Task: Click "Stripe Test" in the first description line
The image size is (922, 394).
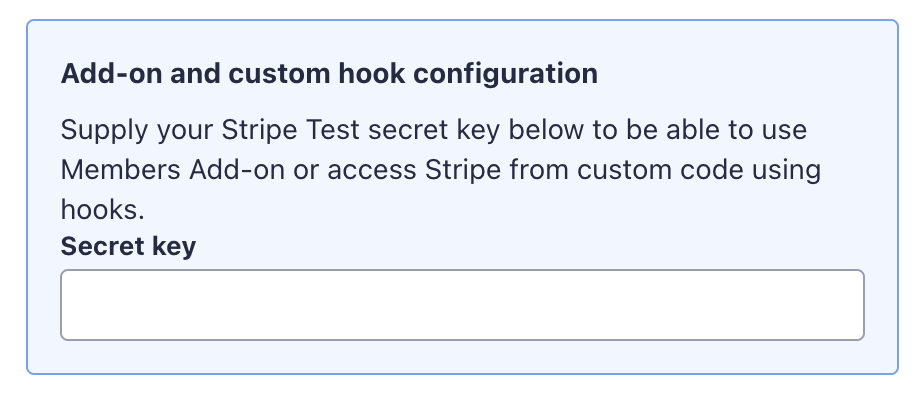Action: coord(290,130)
